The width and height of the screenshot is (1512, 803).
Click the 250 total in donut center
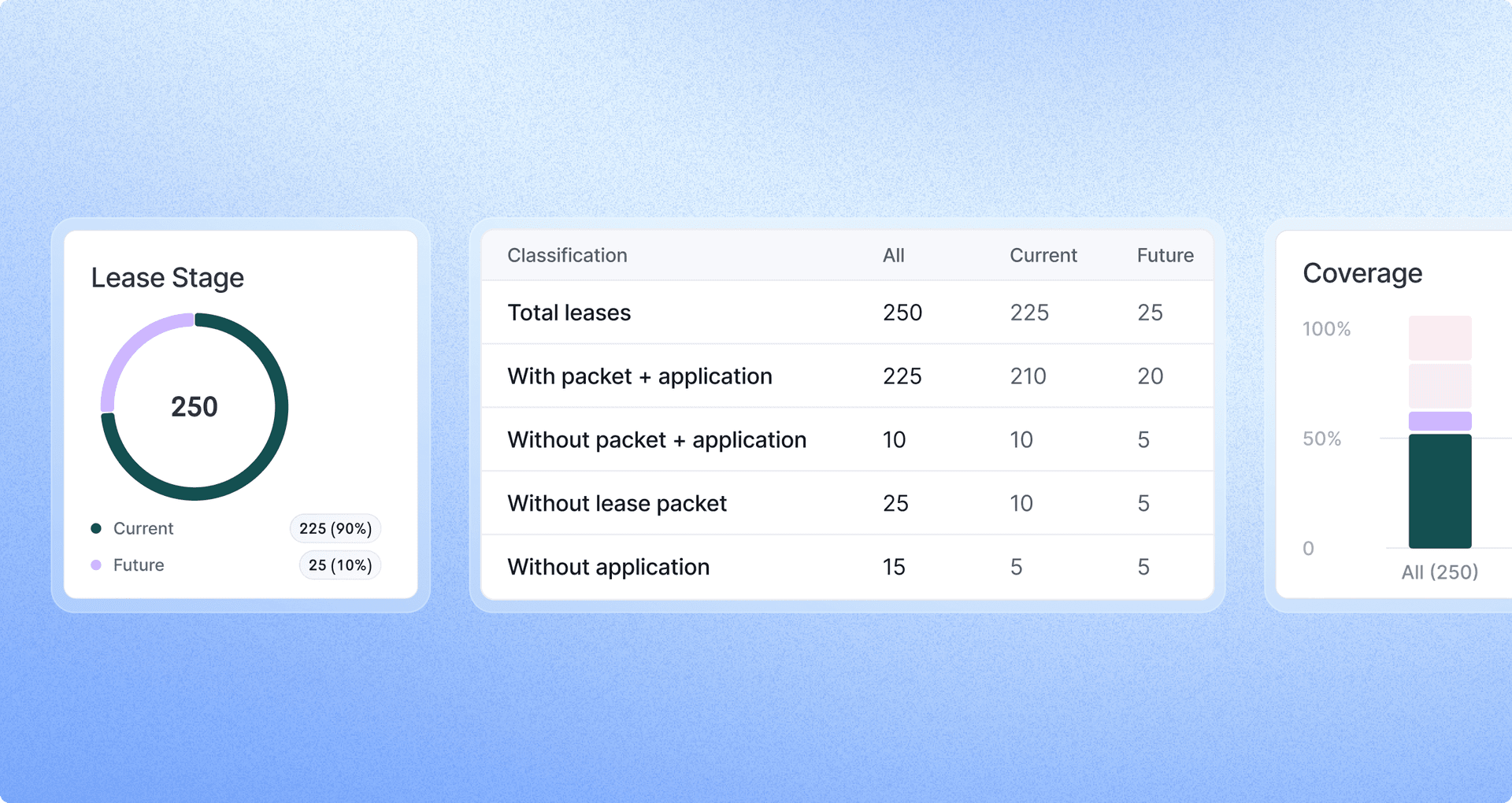click(x=195, y=407)
